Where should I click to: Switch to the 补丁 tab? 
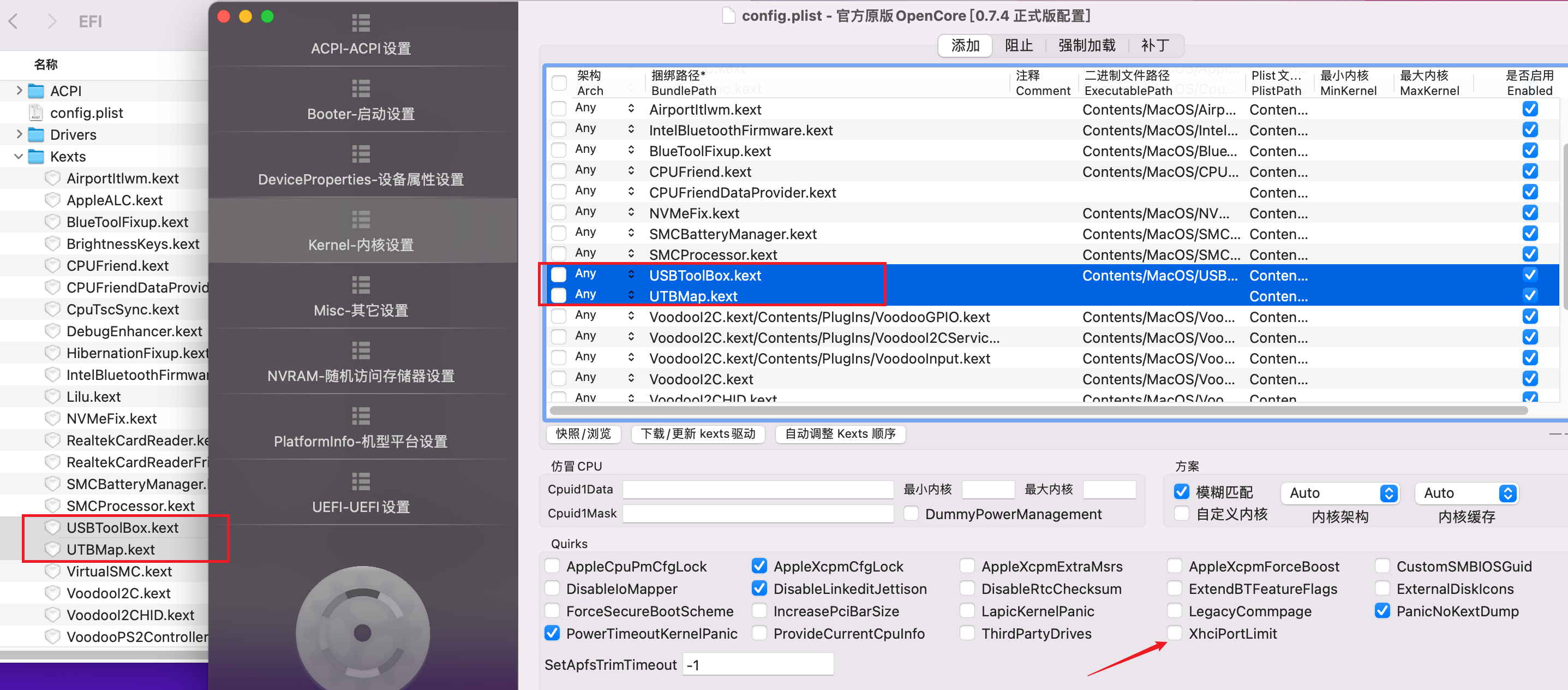click(1156, 46)
